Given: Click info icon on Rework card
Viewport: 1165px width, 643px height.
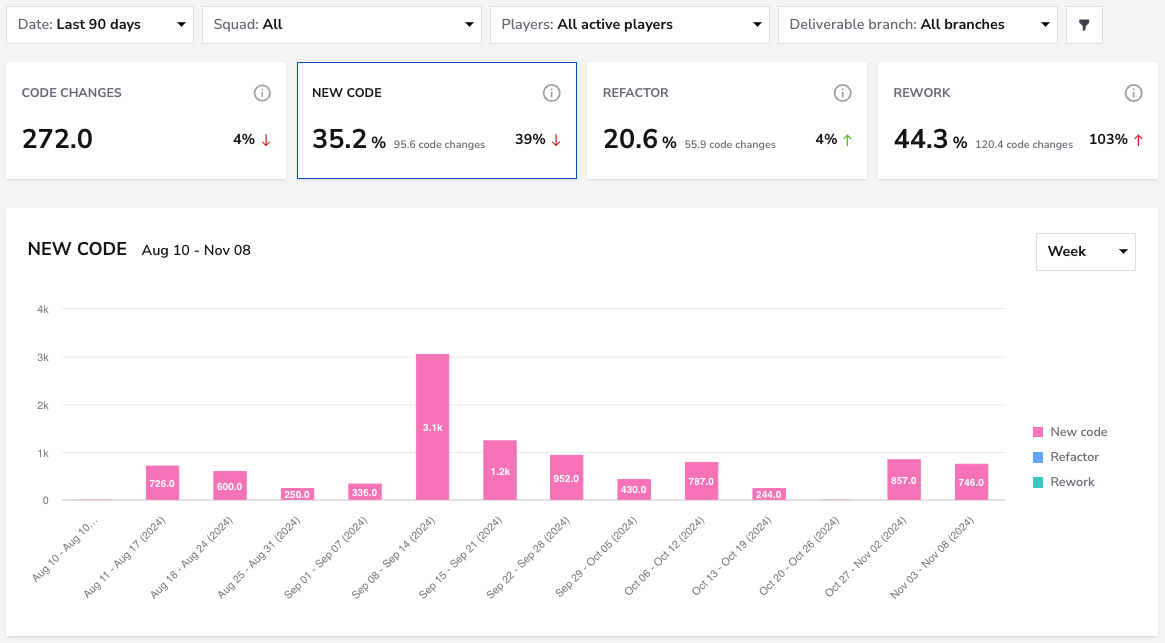Looking at the screenshot, I should pos(1133,93).
